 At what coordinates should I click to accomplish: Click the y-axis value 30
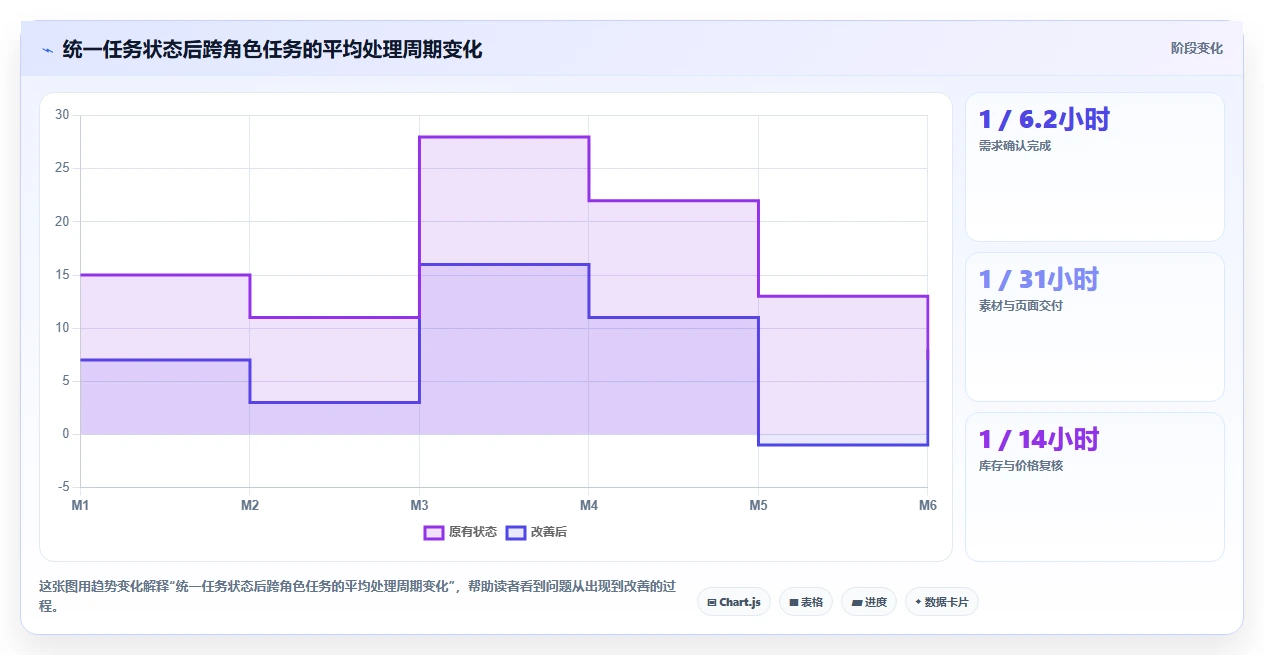[62, 115]
